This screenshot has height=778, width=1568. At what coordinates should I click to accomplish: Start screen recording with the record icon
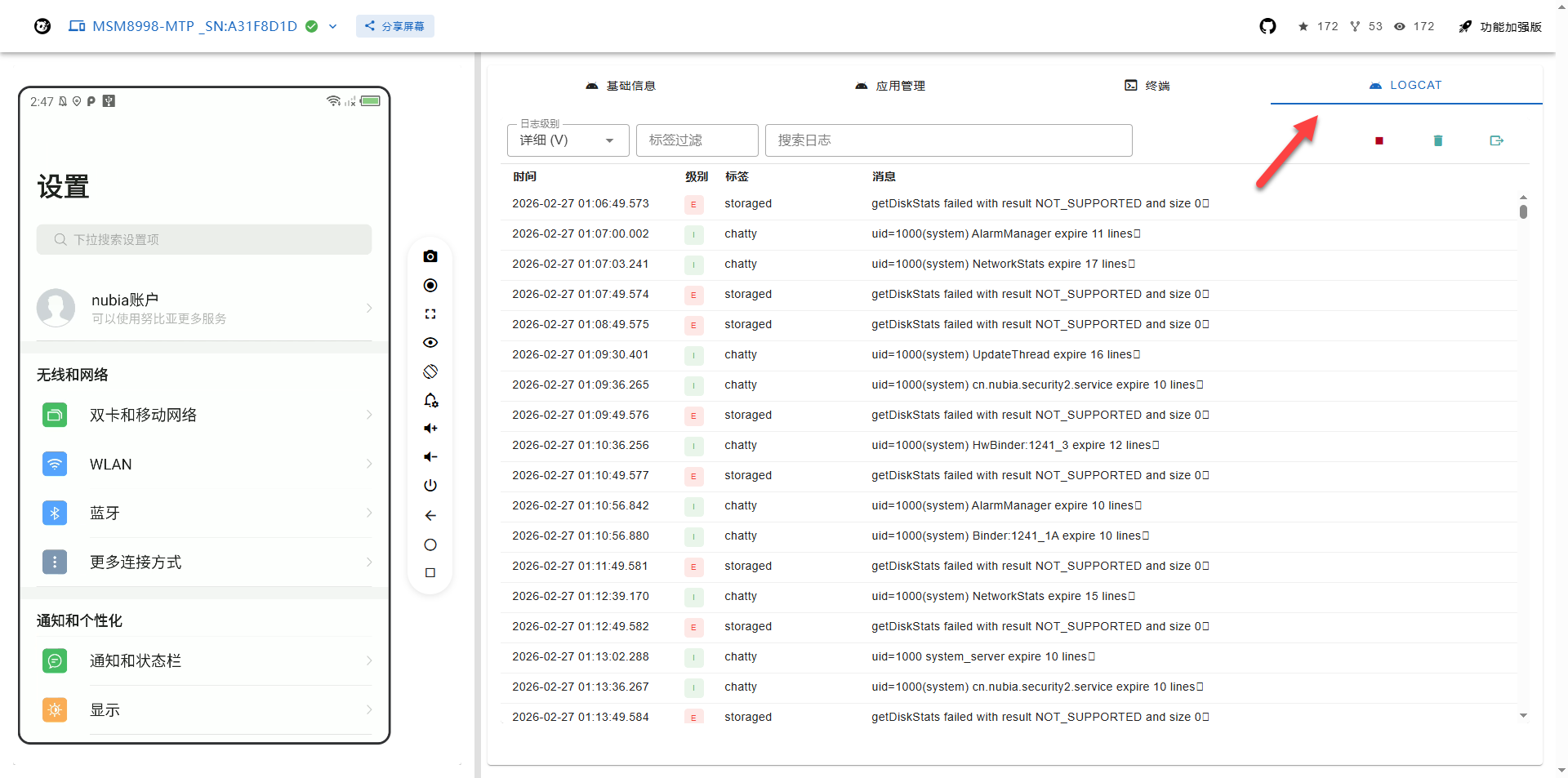(430, 285)
